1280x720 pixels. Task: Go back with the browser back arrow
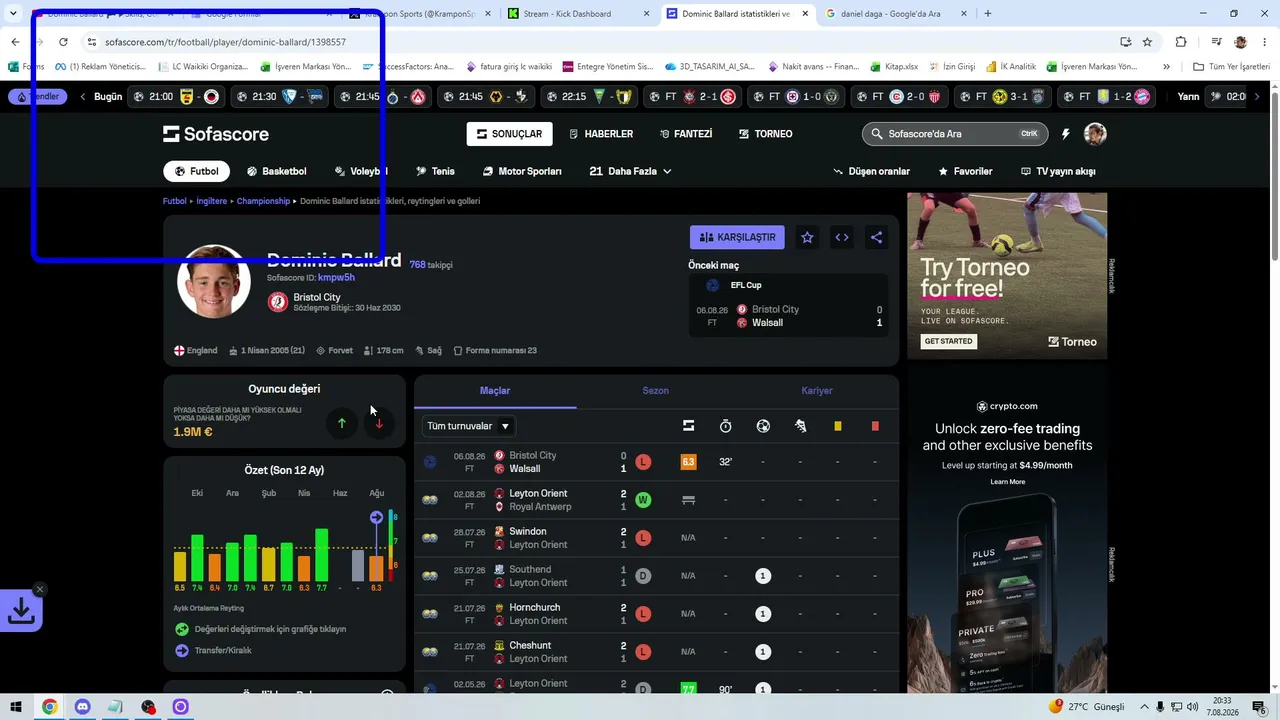(15, 42)
